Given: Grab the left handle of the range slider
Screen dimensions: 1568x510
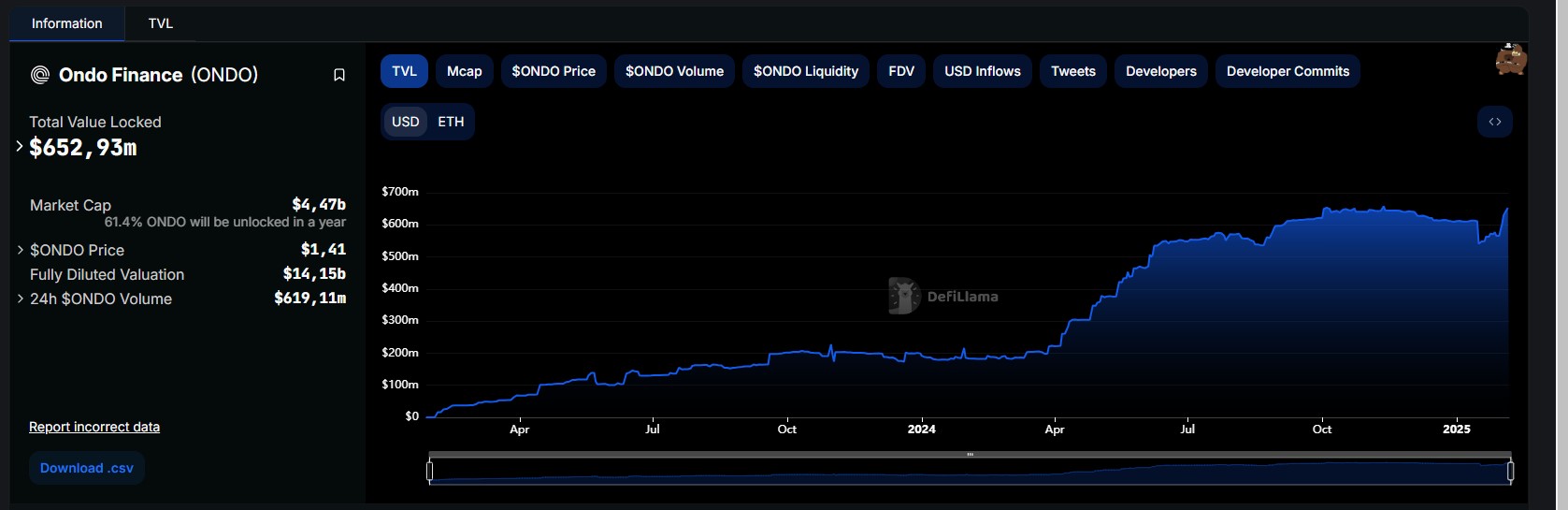Looking at the screenshot, I should [429, 471].
